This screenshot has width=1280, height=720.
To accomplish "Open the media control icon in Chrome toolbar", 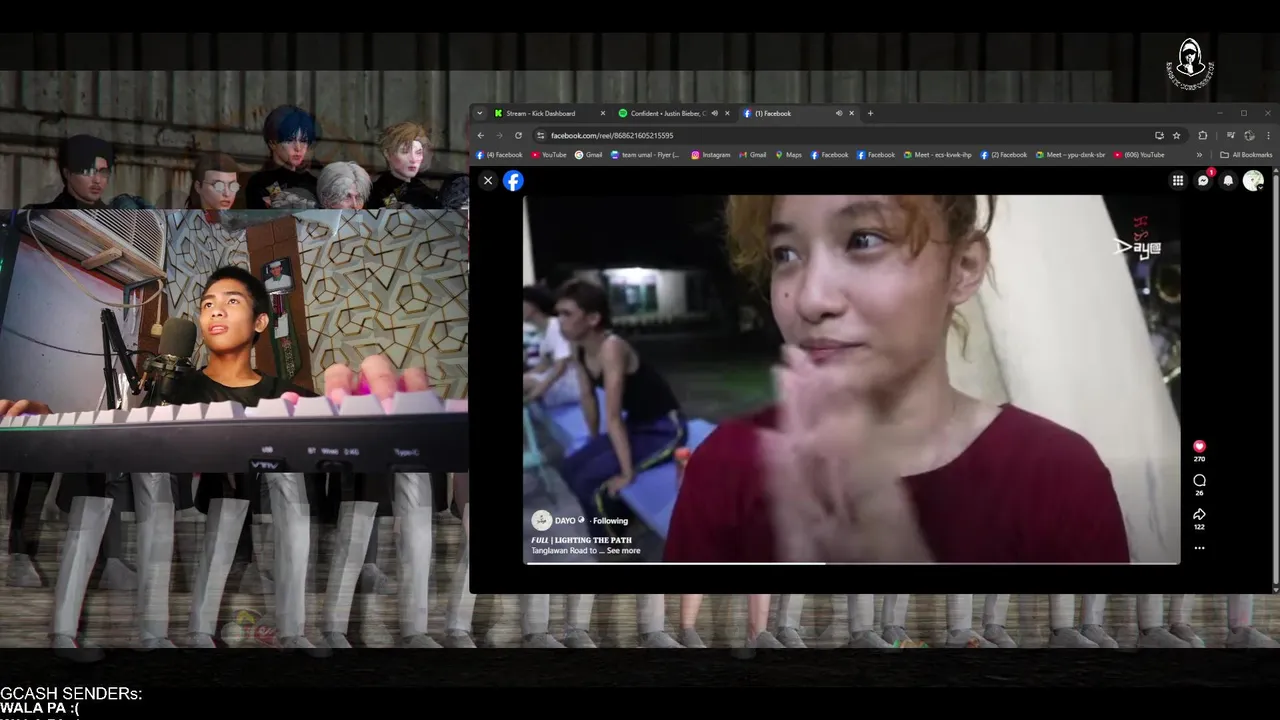I will pos(1231,135).
